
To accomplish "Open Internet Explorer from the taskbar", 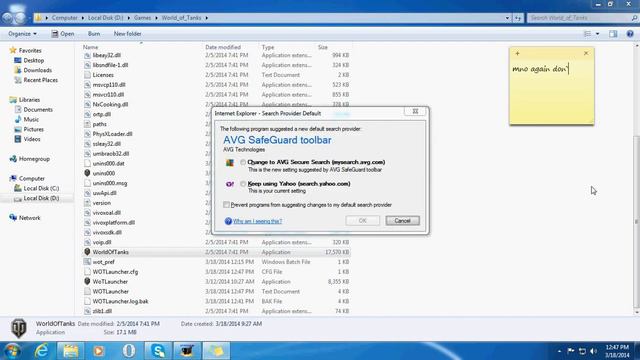I will 41,351.
